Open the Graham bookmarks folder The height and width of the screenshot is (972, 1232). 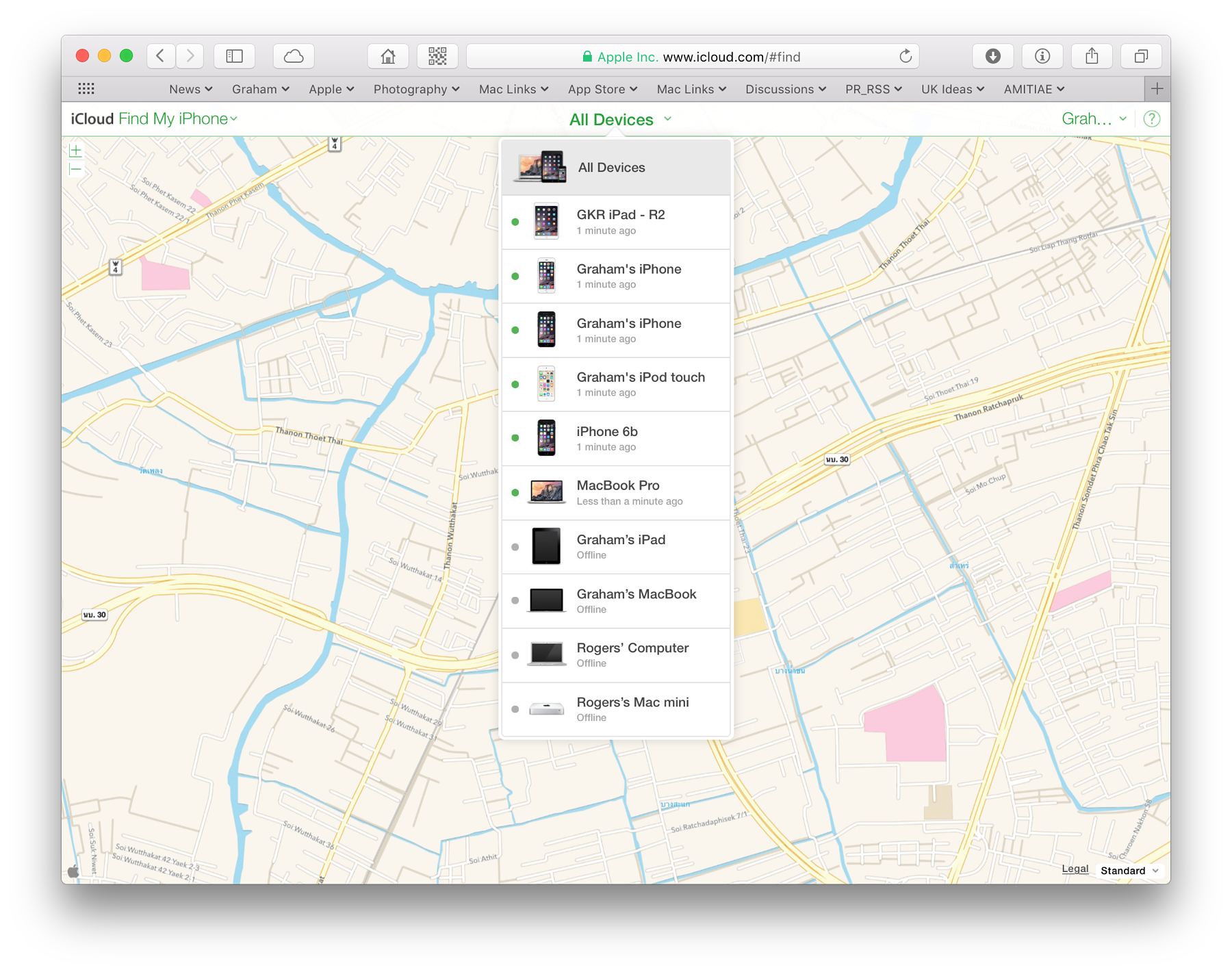pyautogui.click(x=261, y=89)
